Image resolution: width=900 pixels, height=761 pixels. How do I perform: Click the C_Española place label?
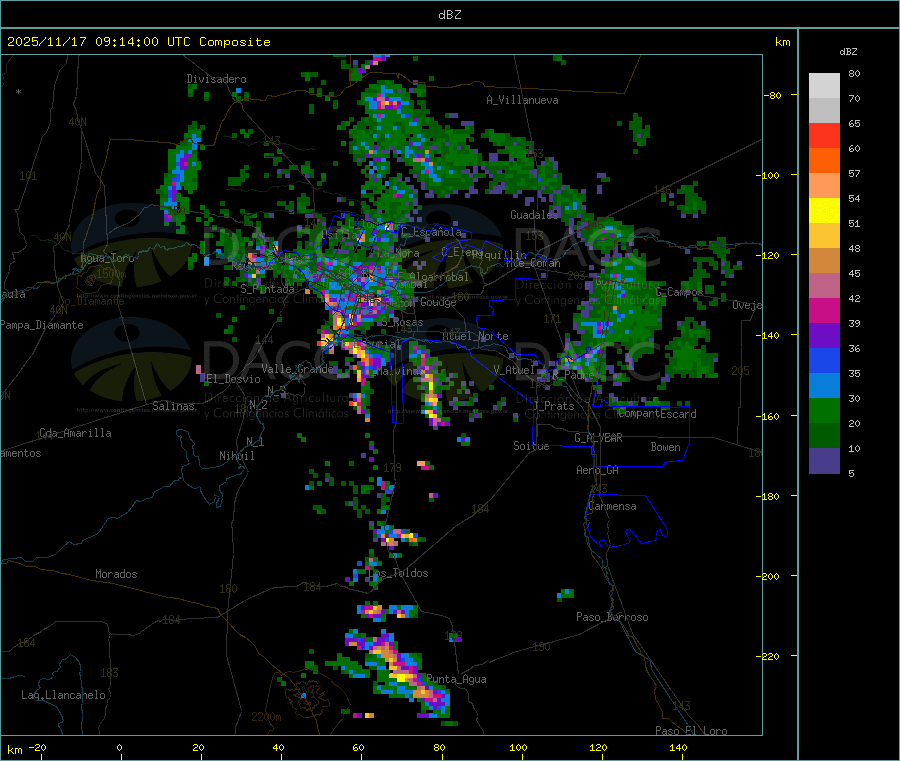point(431,232)
